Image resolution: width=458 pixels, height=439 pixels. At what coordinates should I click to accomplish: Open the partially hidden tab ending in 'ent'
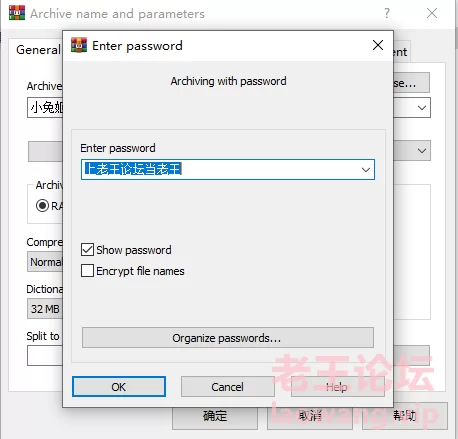401,52
